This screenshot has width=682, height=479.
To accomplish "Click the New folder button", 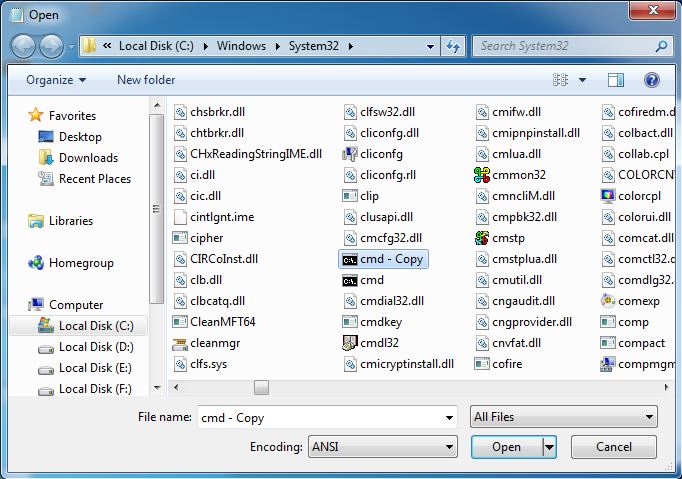I will tap(146, 80).
